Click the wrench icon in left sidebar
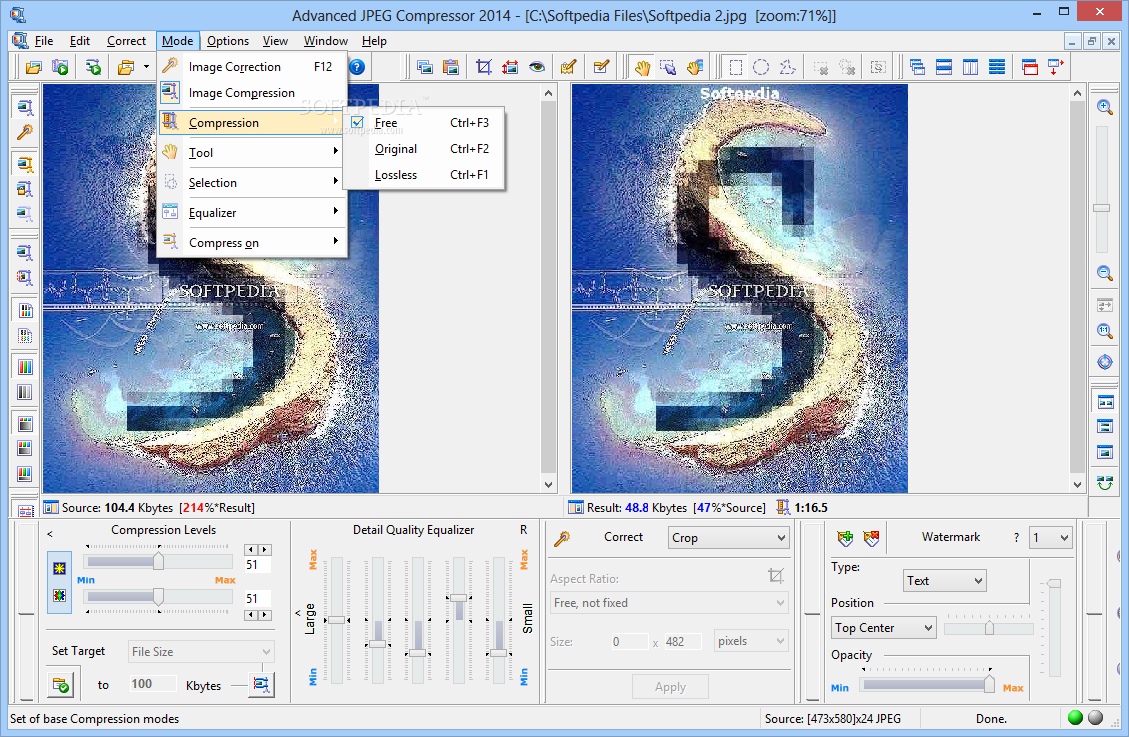 25,132
